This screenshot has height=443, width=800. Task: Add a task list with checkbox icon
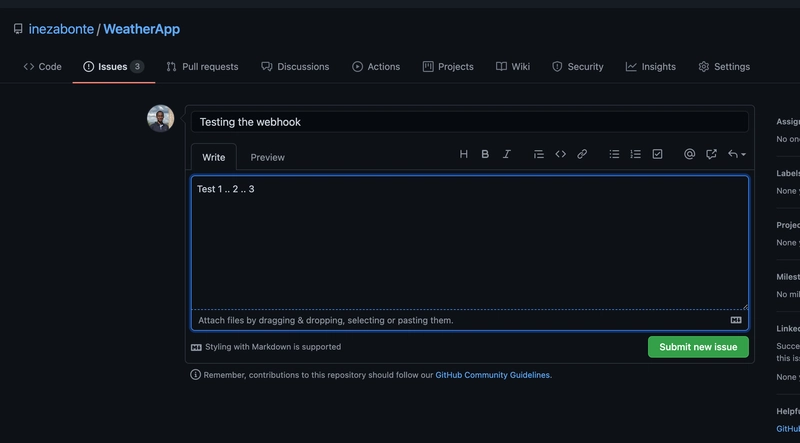(x=657, y=154)
